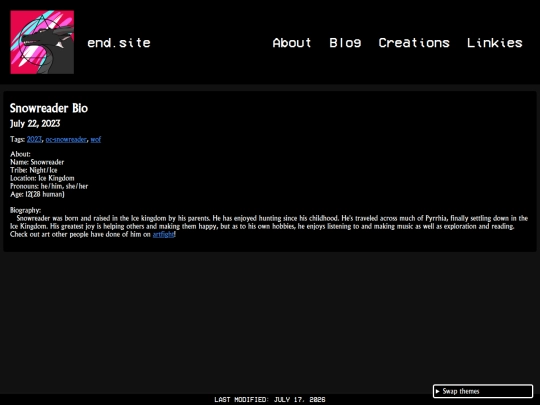The height and width of the screenshot is (405, 540).
Task: Follow the wof tag link
Action: [x=96, y=139]
